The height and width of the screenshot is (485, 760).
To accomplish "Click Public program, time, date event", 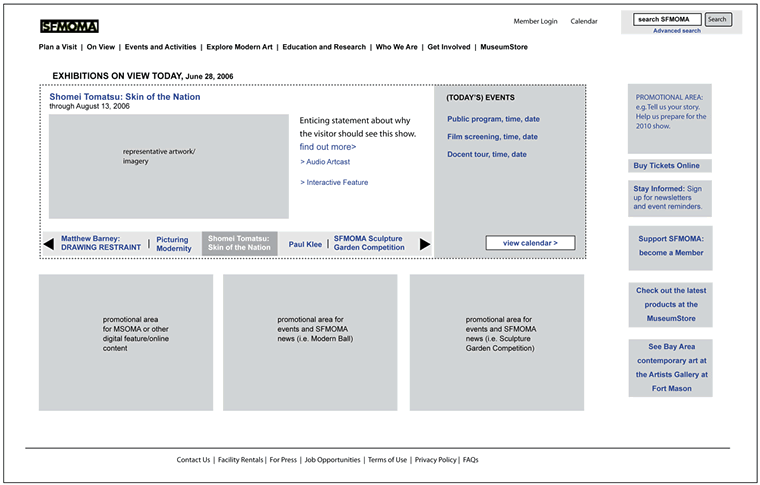I will coord(493,119).
